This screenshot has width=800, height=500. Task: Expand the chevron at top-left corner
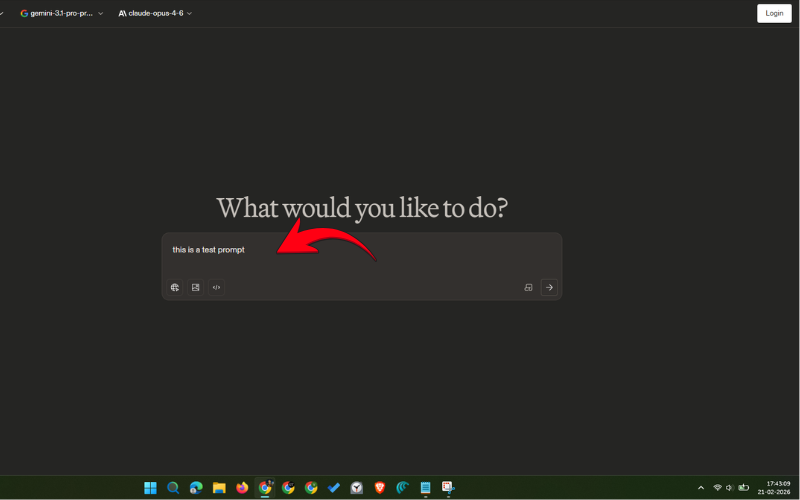(3, 14)
